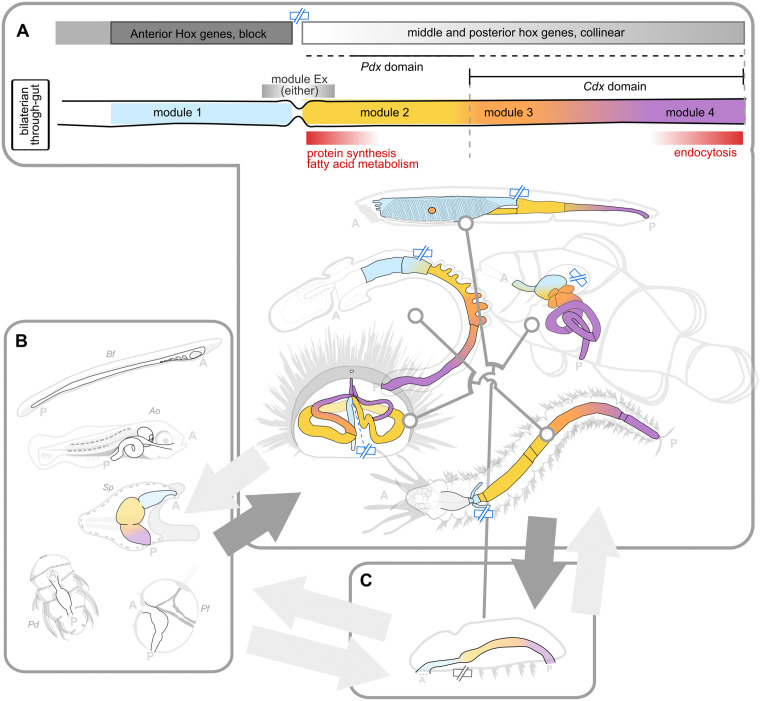The height and width of the screenshot is (701, 761).
Task: Click the 'Pf' species label
Action: (x=205, y=608)
